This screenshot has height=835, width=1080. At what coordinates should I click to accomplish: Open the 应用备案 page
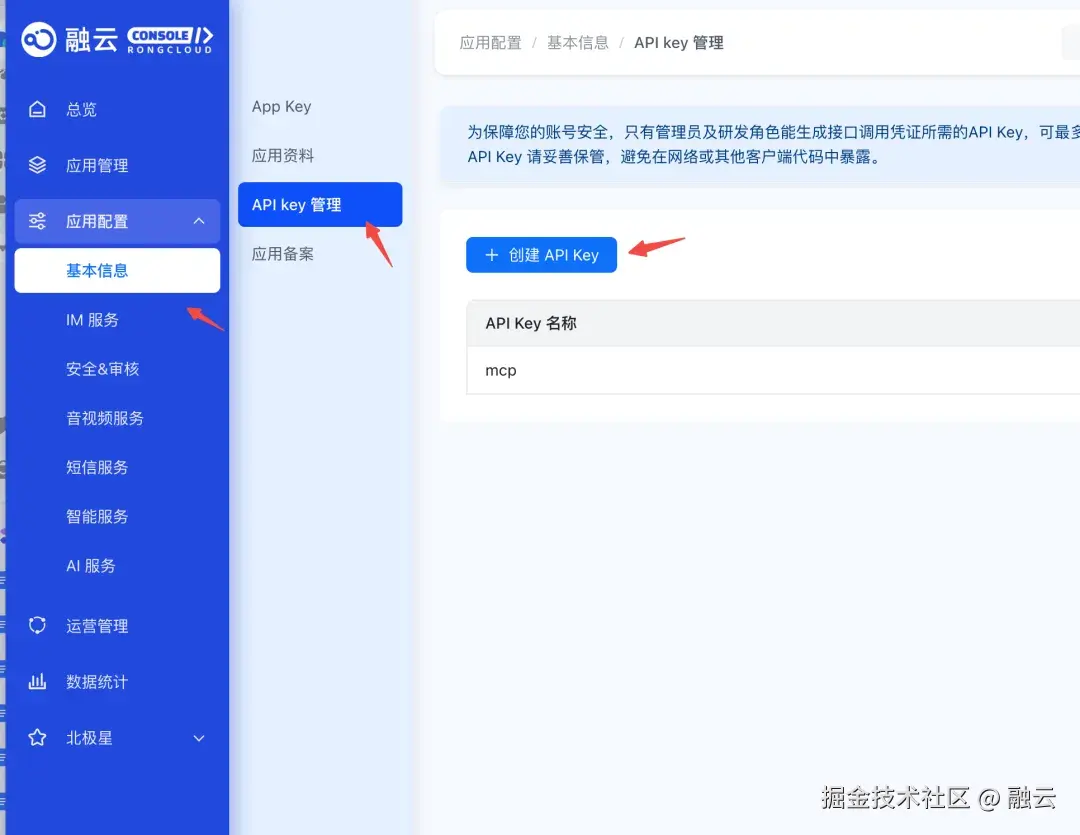[281, 253]
